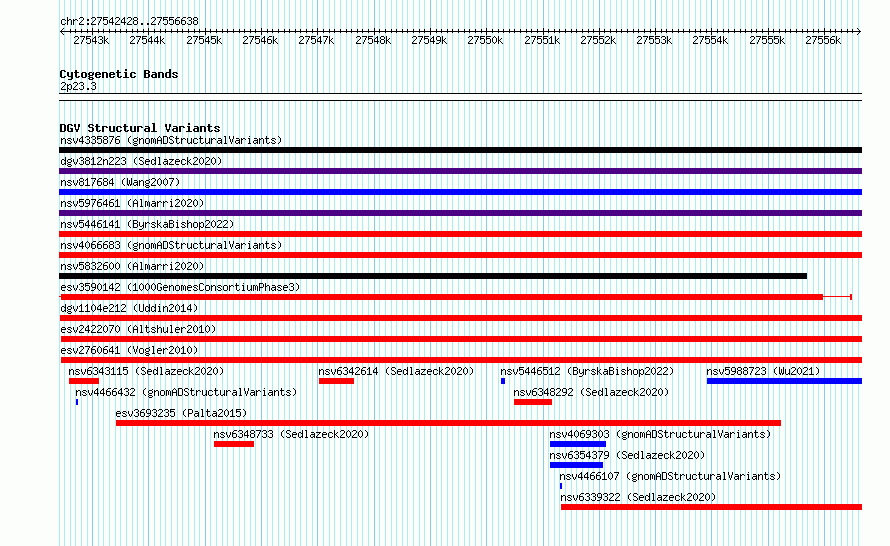Viewport: 890px width, 546px height.
Task: Click the short red nsv6342614 bar
Action: point(337,381)
